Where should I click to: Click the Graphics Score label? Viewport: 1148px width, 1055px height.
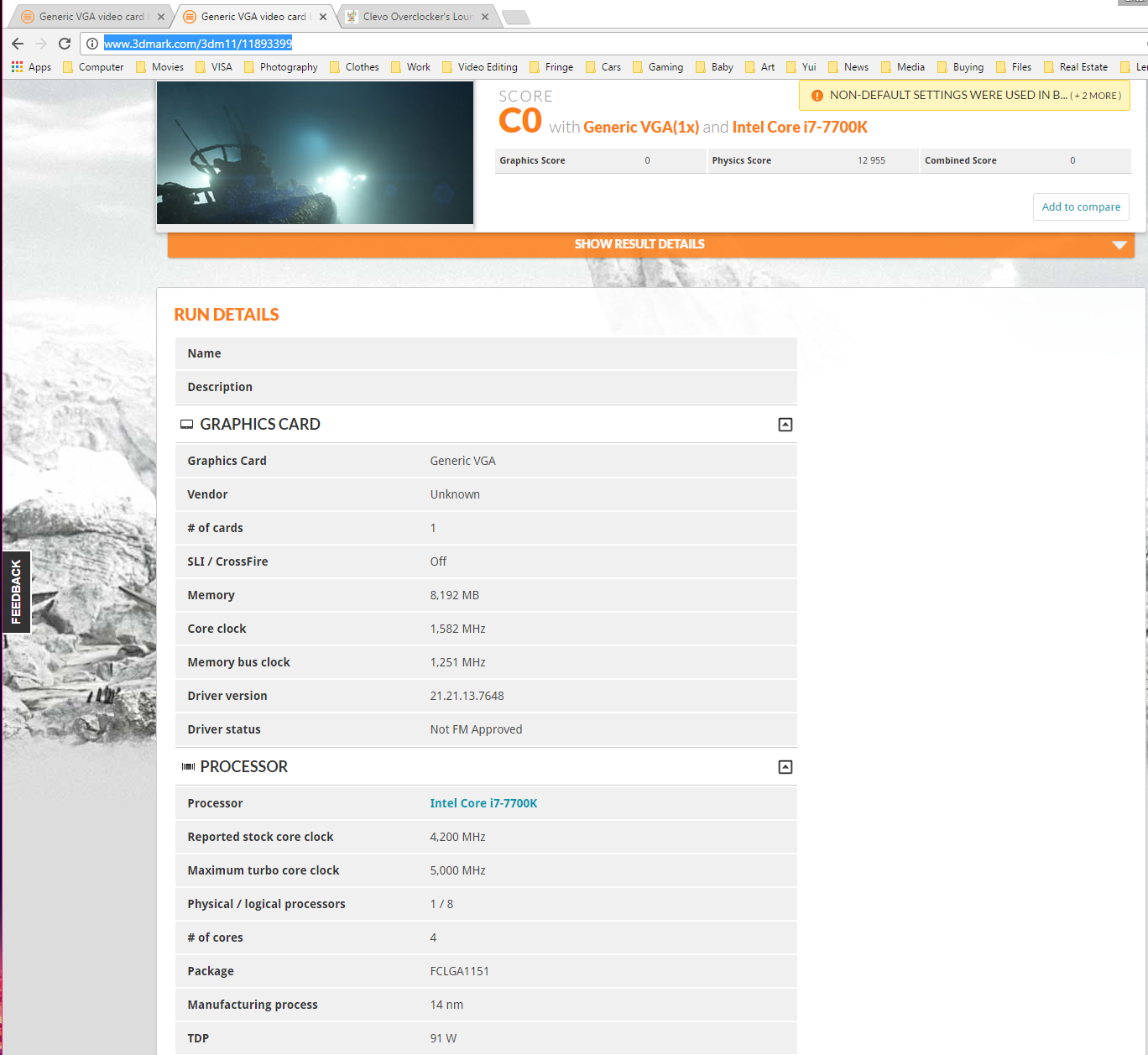click(532, 160)
